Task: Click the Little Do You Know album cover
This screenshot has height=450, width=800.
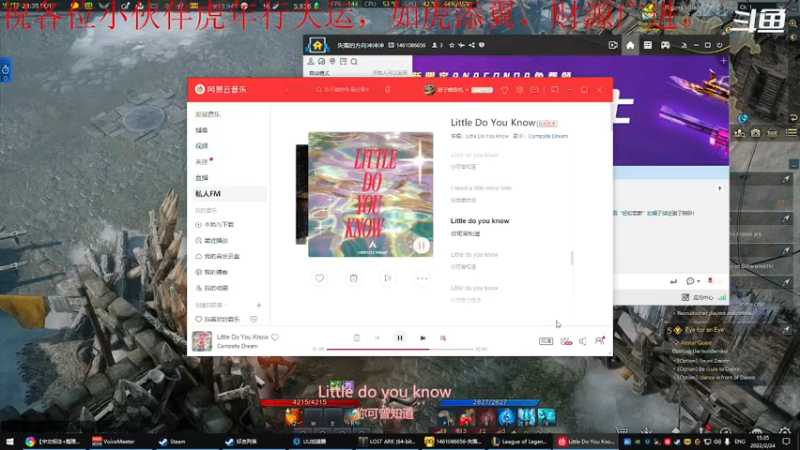Action: click(x=370, y=194)
